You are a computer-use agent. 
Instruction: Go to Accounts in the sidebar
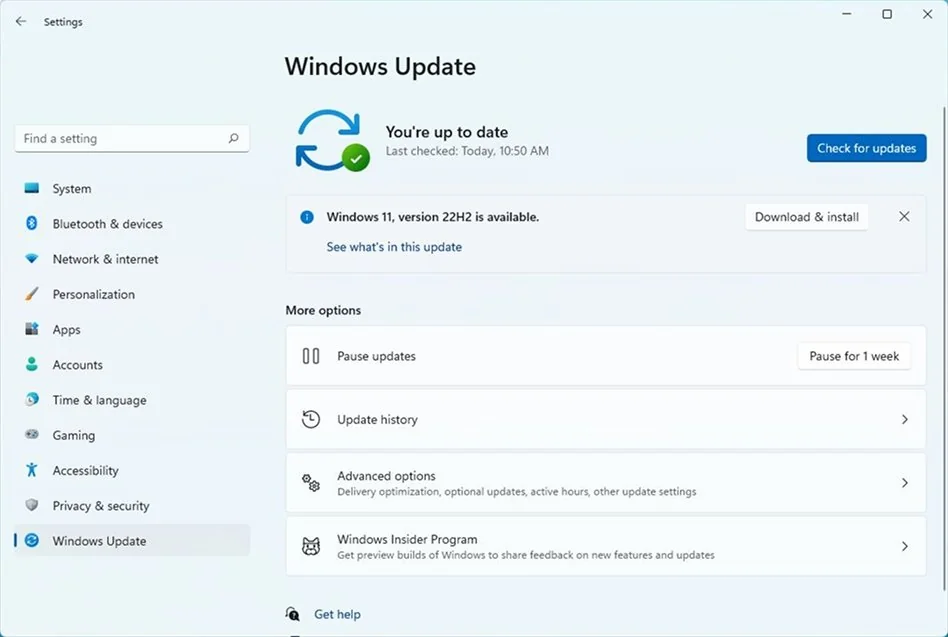click(x=77, y=365)
